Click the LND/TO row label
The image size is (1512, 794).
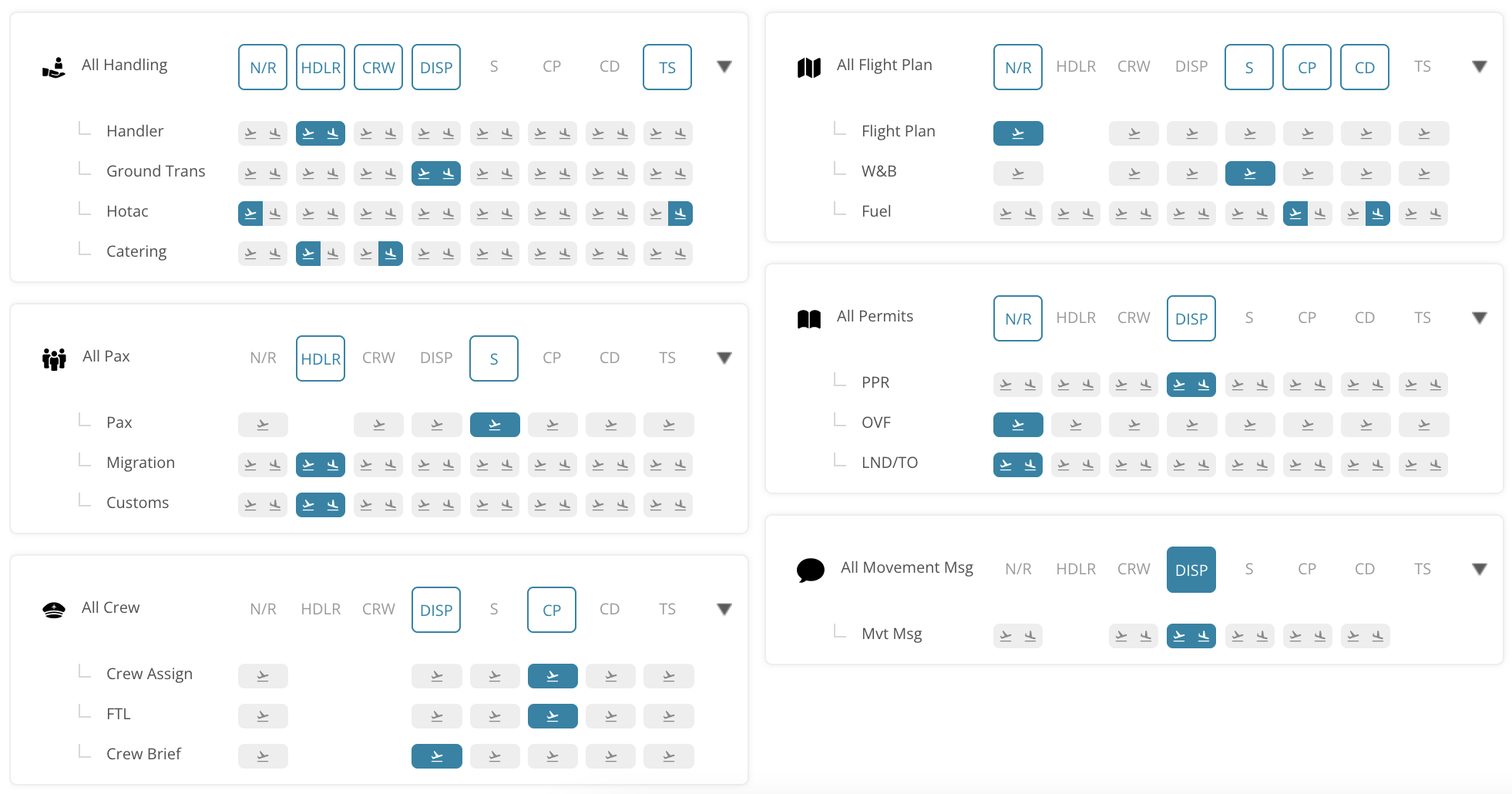[889, 463]
